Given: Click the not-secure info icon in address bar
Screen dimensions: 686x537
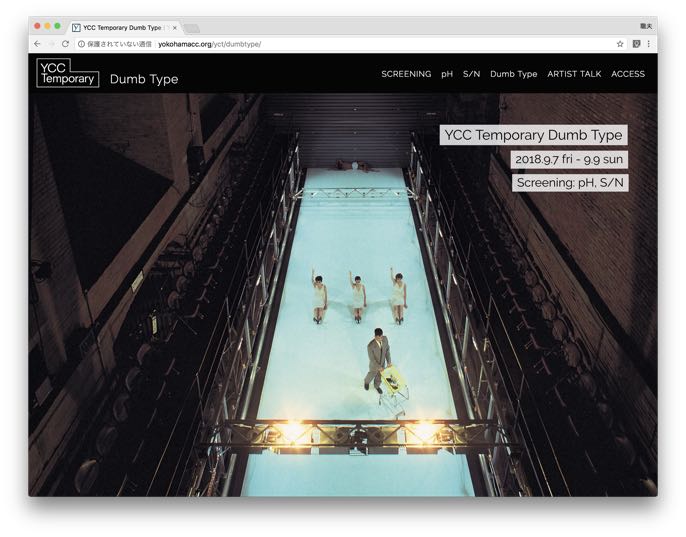Looking at the screenshot, I should pos(81,44).
